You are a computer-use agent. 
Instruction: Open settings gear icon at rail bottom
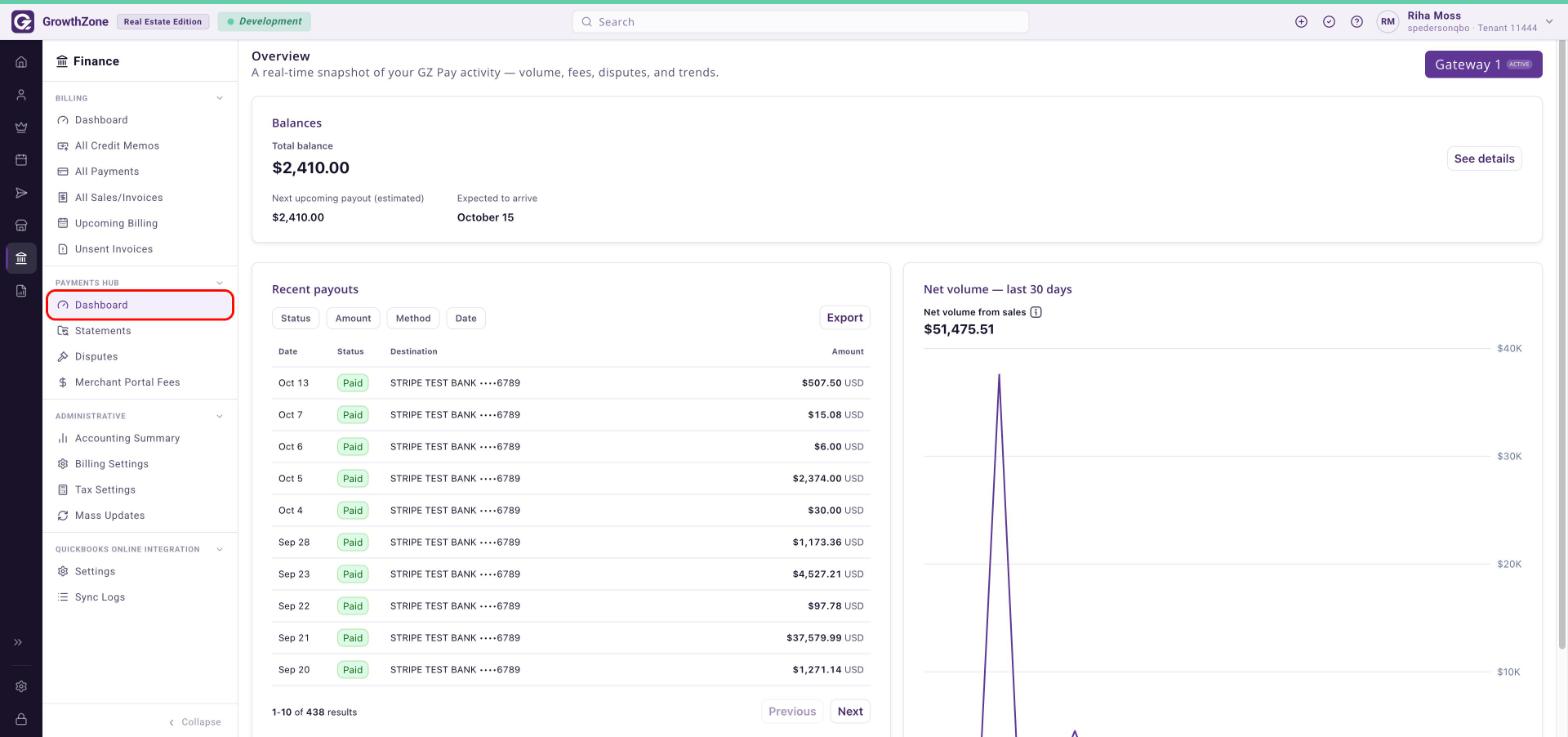21,687
